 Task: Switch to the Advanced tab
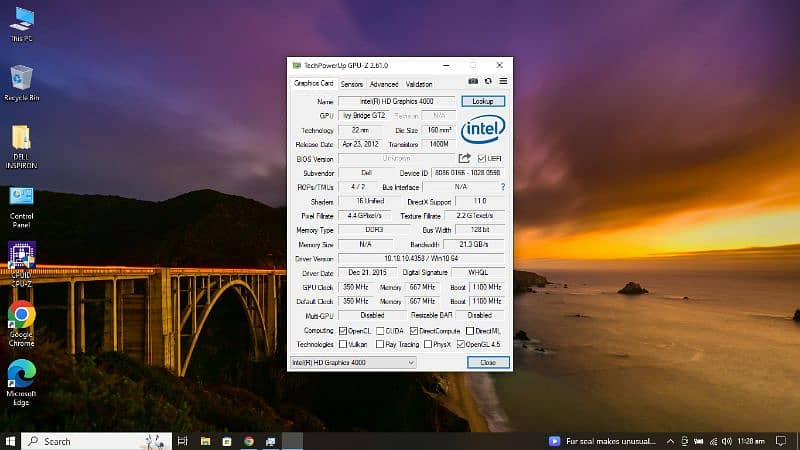[384, 84]
